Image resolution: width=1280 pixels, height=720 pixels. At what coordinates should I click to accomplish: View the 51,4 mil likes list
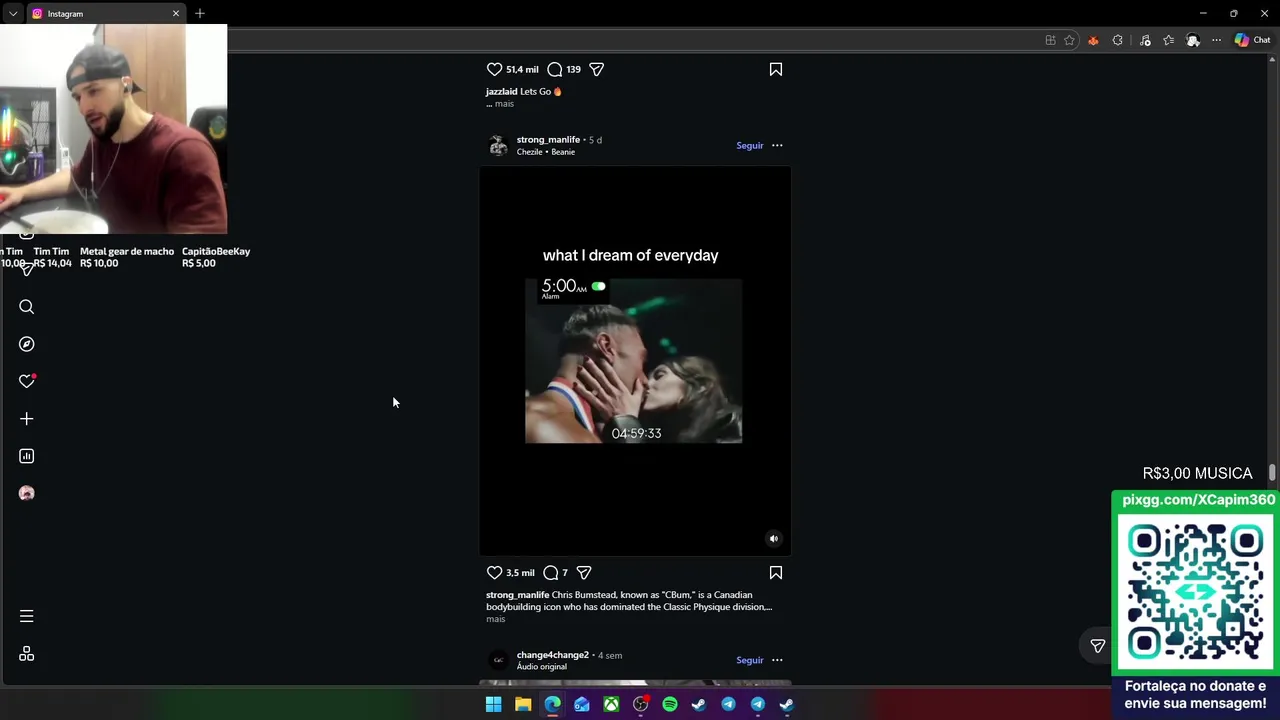(522, 69)
